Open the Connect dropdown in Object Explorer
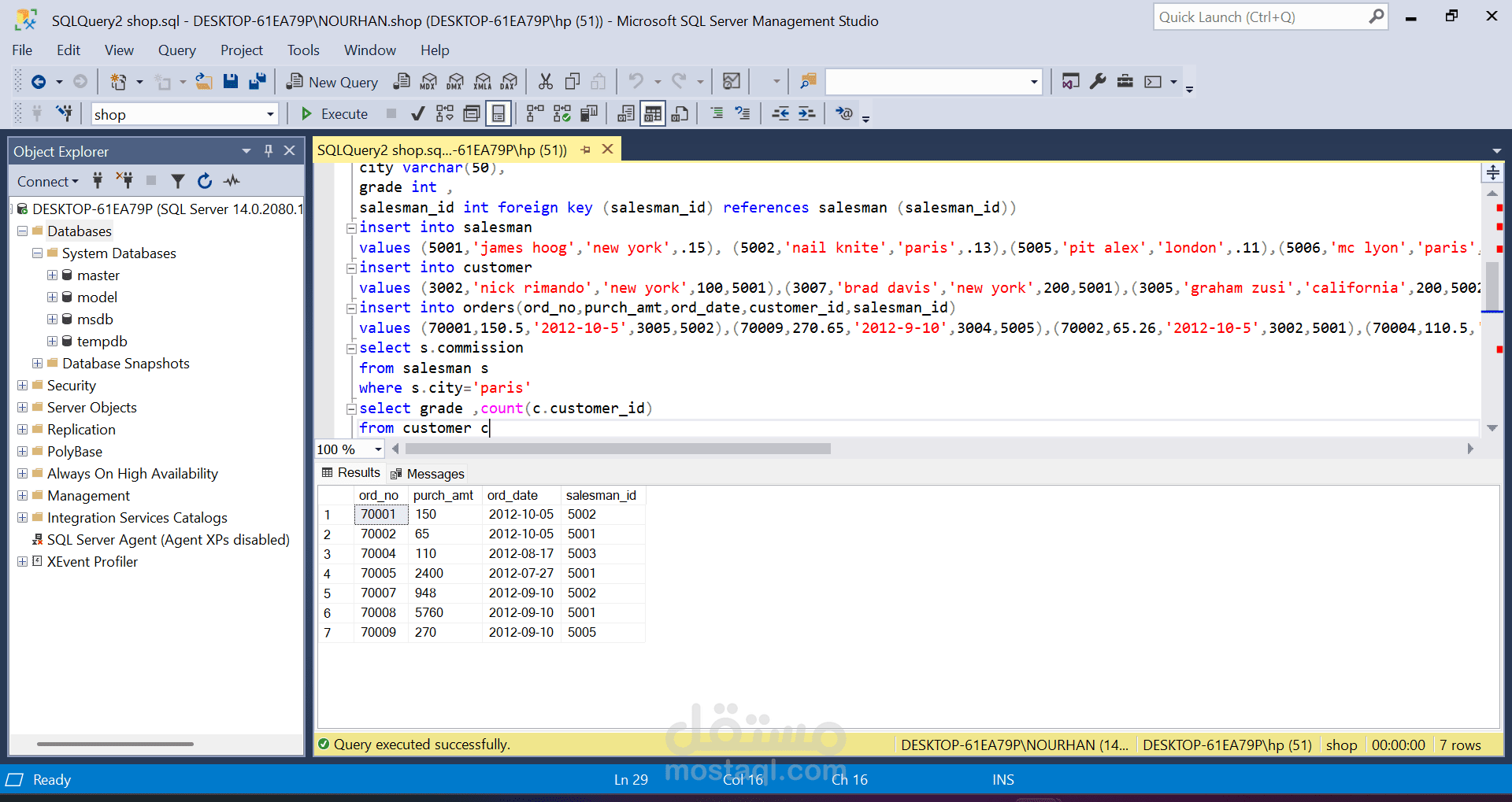 click(x=47, y=182)
